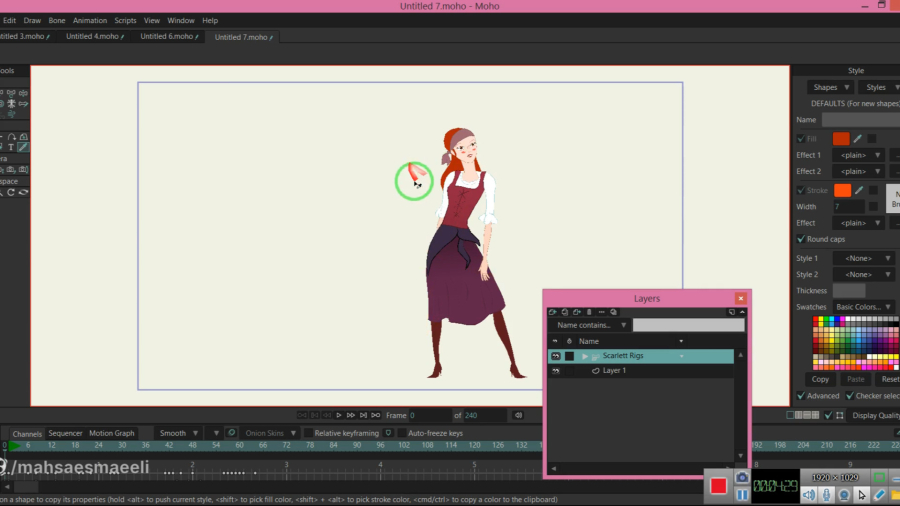Click the New Layer icon in Layers panel

553,312
